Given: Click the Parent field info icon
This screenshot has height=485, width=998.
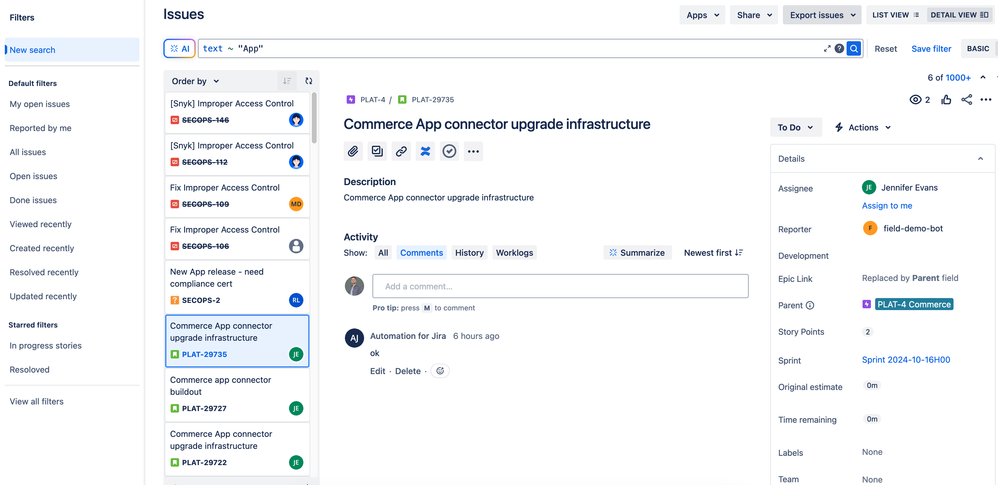Looking at the screenshot, I should 810,305.
